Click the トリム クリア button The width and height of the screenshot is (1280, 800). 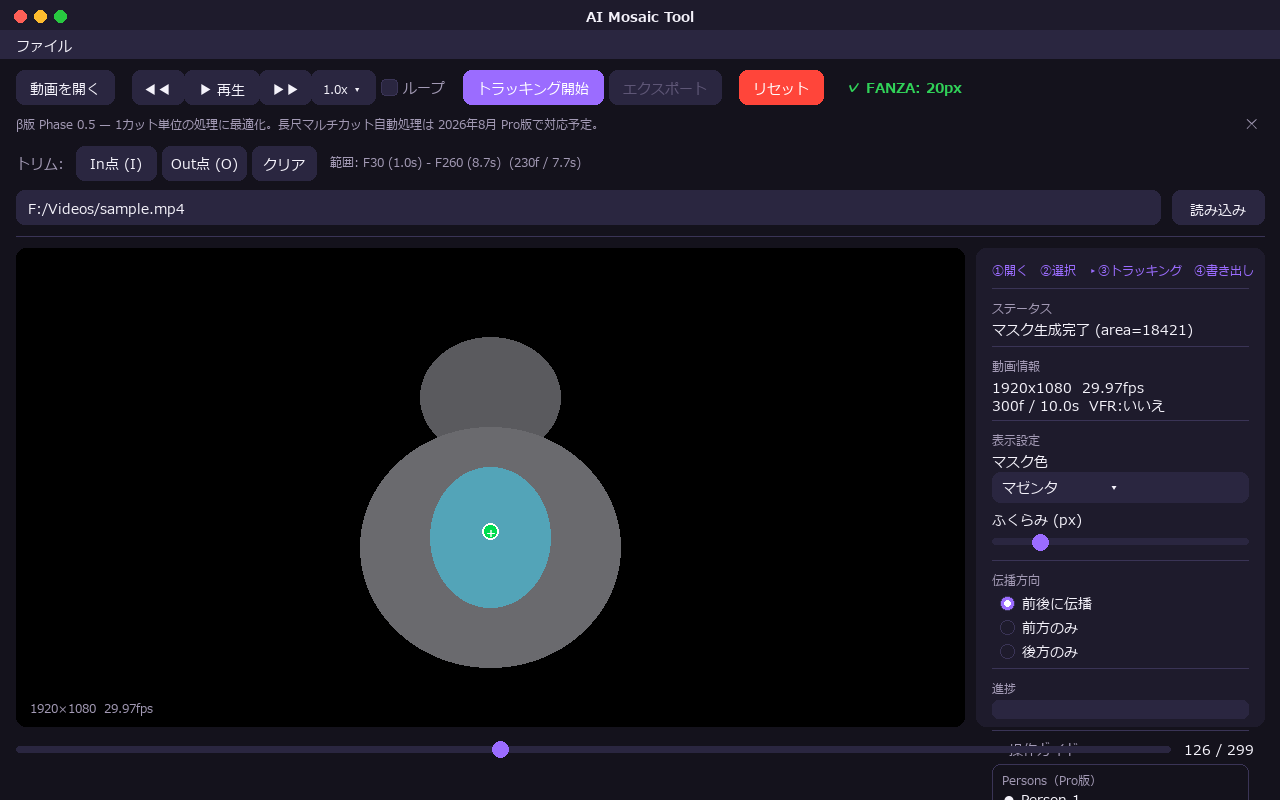tap(284, 164)
